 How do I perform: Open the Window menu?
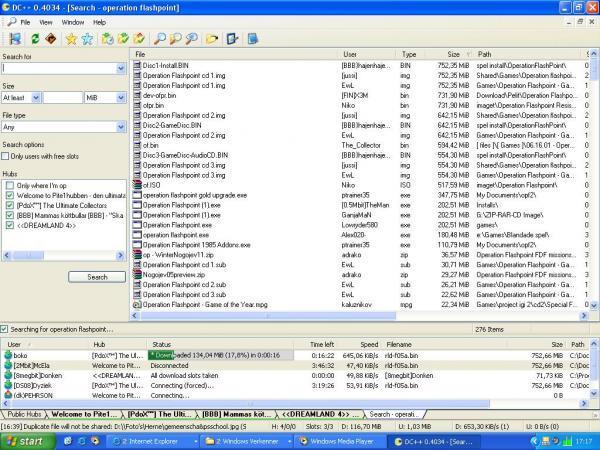tap(73, 22)
